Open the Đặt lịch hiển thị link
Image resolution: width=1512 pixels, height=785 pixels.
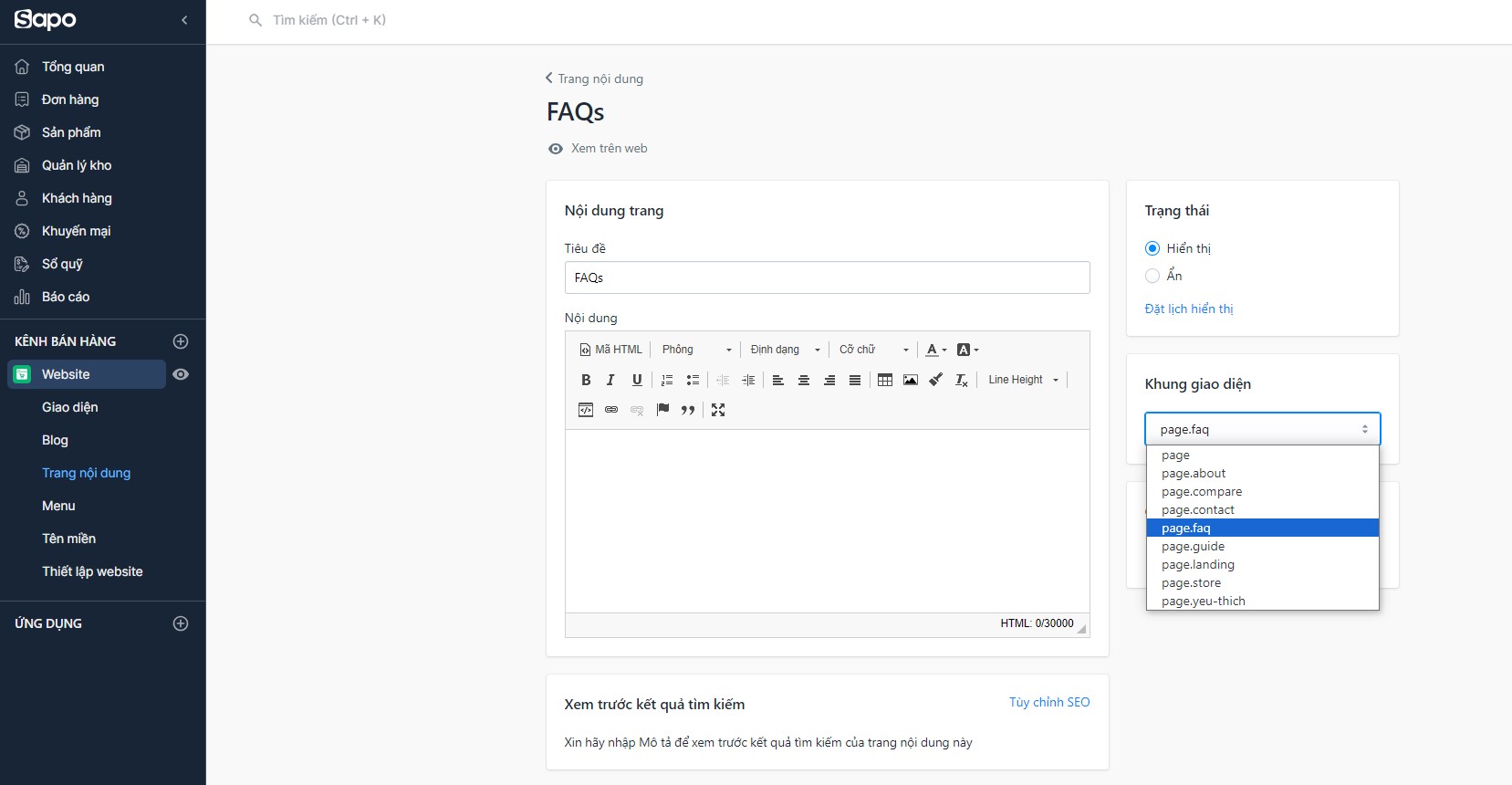pos(1189,309)
